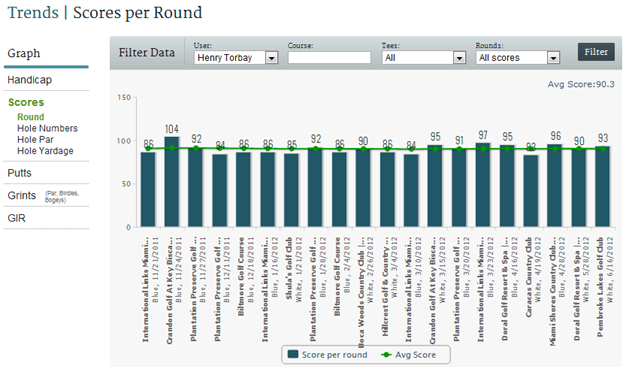Click the 96 Miami Shores score bar
The height and width of the screenshot is (367, 625).
pyautogui.click(x=554, y=186)
